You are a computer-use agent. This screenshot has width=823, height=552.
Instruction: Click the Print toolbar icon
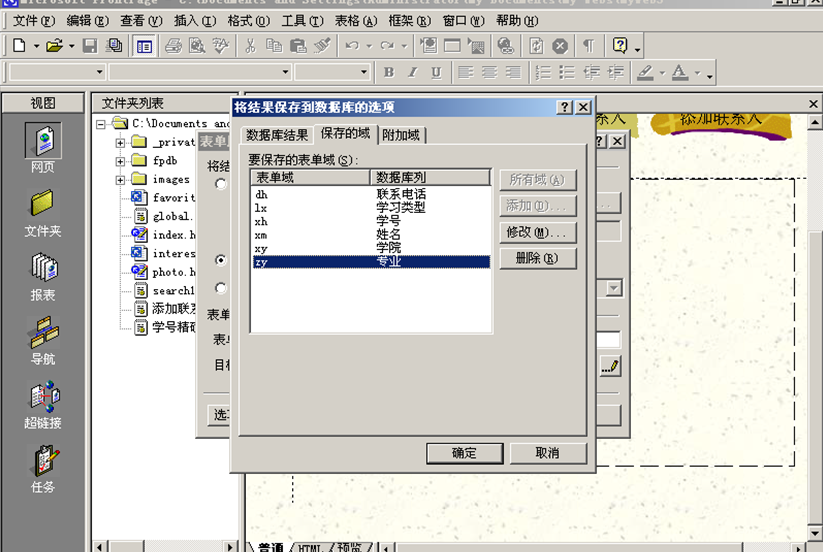(x=173, y=46)
